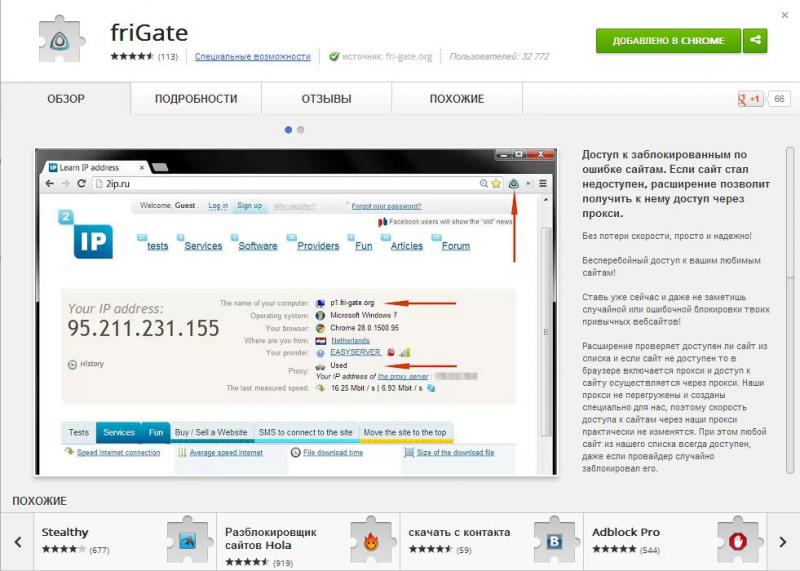Click the 'Articles' navigation link on 2ip
800x571 pixels.
pos(407,246)
